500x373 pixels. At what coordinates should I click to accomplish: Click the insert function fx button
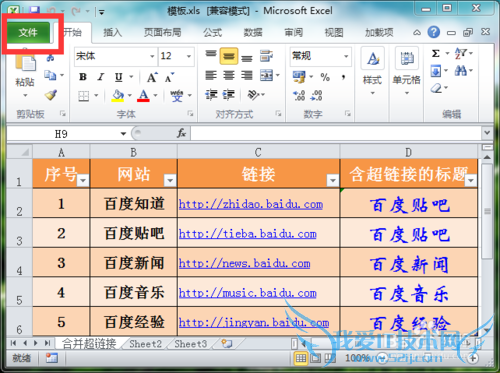coord(181,134)
